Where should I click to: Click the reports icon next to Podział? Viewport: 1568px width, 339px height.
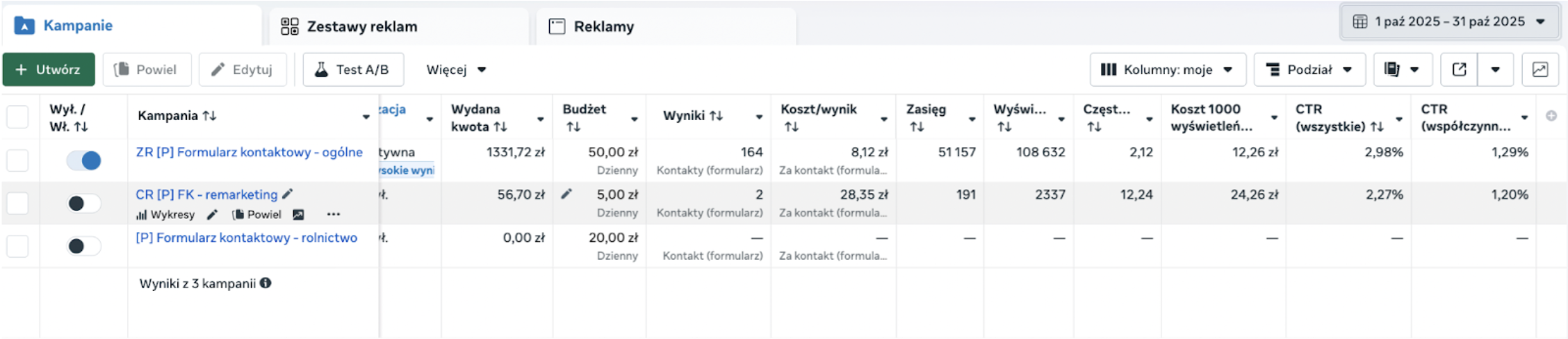(1392, 69)
